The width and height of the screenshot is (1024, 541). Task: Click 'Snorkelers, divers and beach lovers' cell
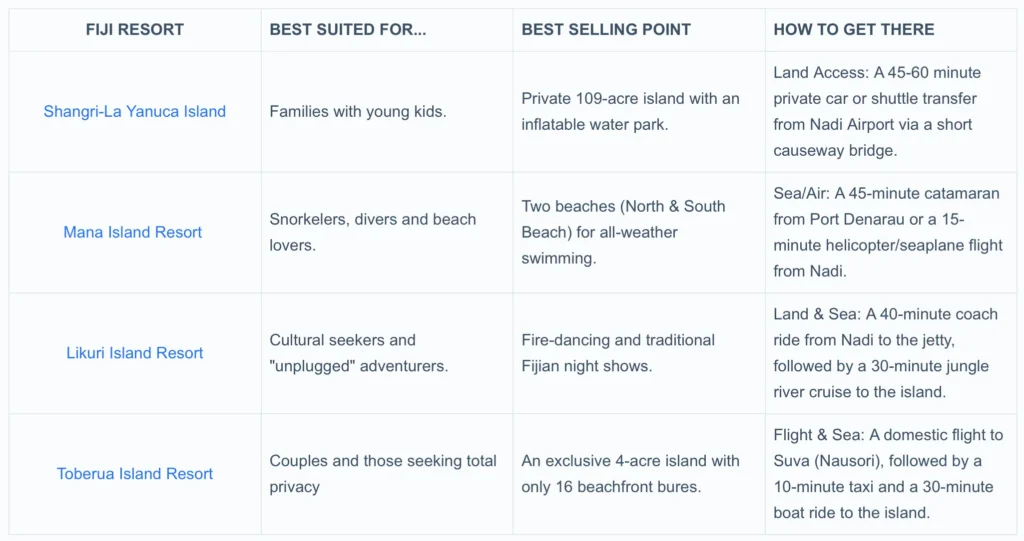(372, 232)
